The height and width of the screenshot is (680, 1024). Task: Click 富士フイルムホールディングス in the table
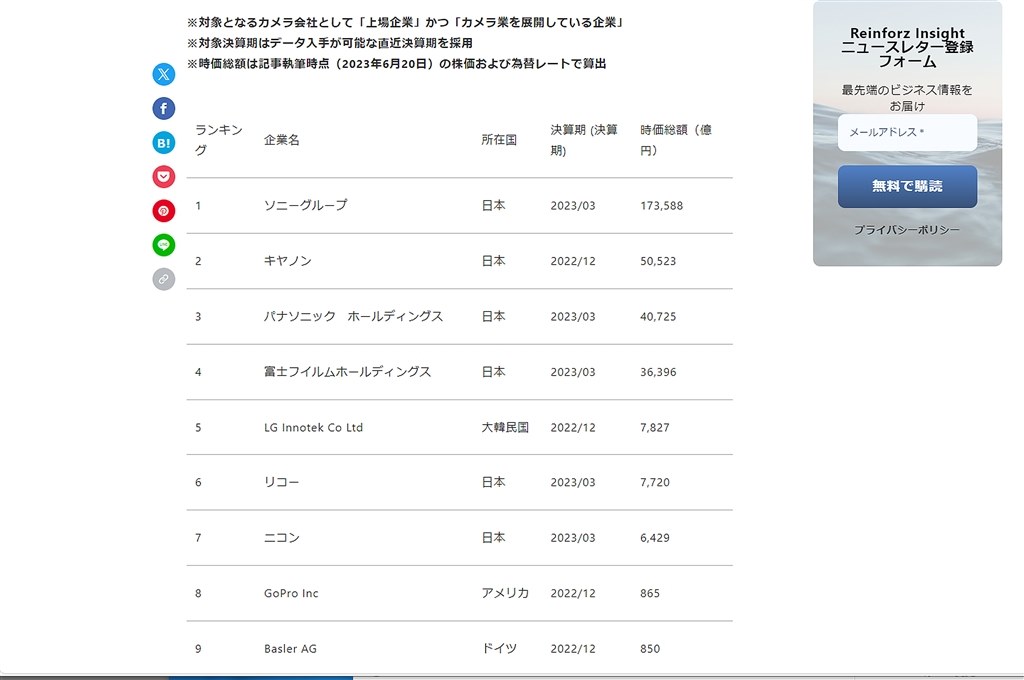tap(347, 372)
